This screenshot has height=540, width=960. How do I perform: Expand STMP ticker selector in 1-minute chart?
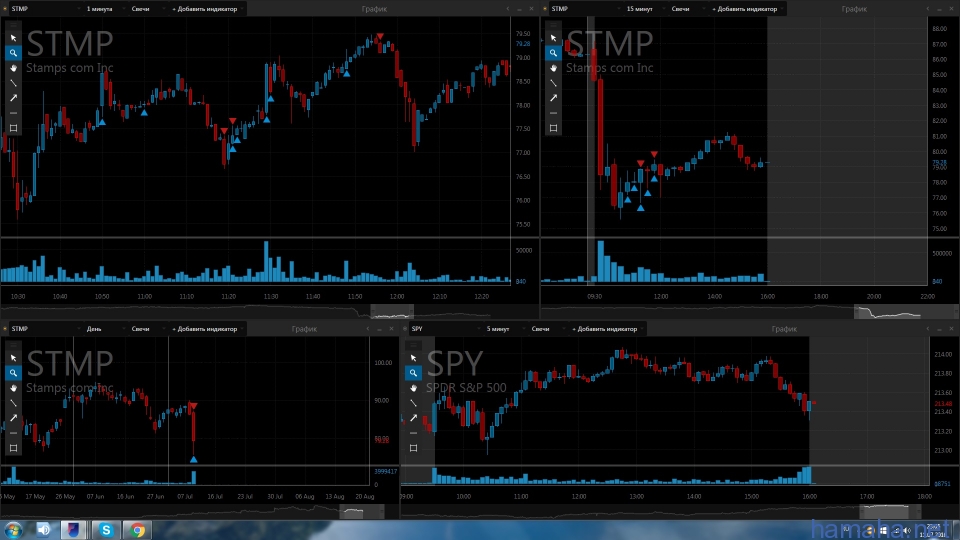[x=78, y=9]
